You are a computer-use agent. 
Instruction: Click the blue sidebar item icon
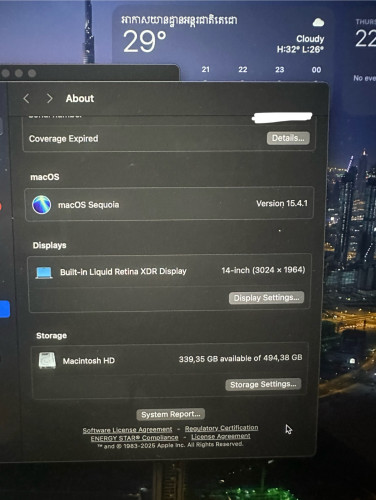point(5,309)
